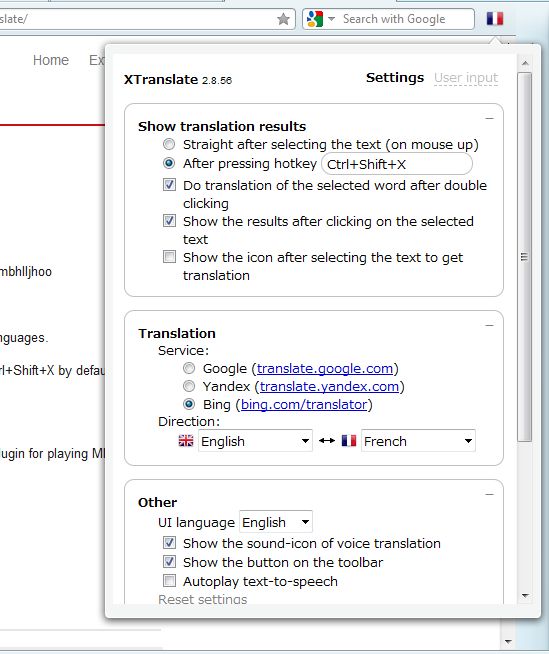This screenshot has width=549, height=654.
Task: Enable 'Autoplay text-to-speech' checkbox
Action: (x=169, y=581)
